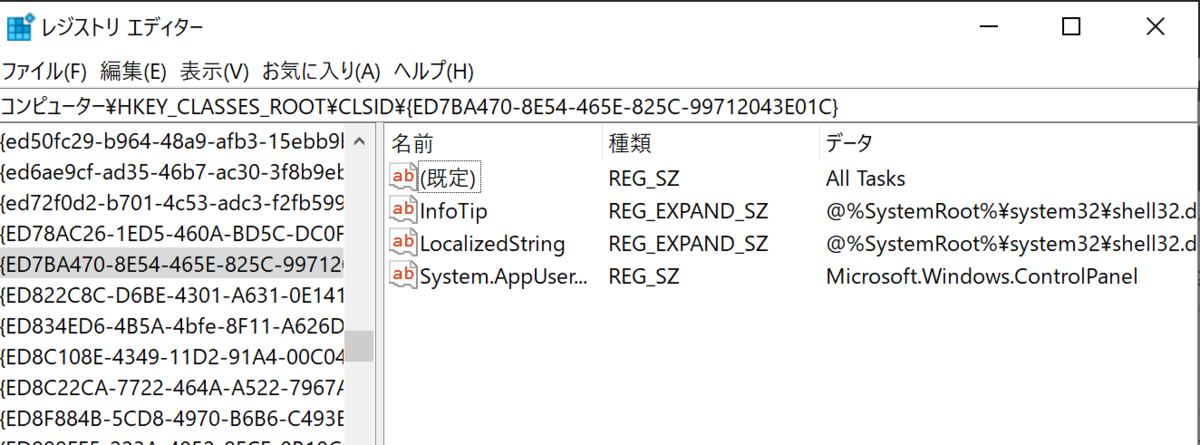Click REG_SZ type in (既定) row
This screenshot has width=1200, height=445.
click(x=646, y=179)
